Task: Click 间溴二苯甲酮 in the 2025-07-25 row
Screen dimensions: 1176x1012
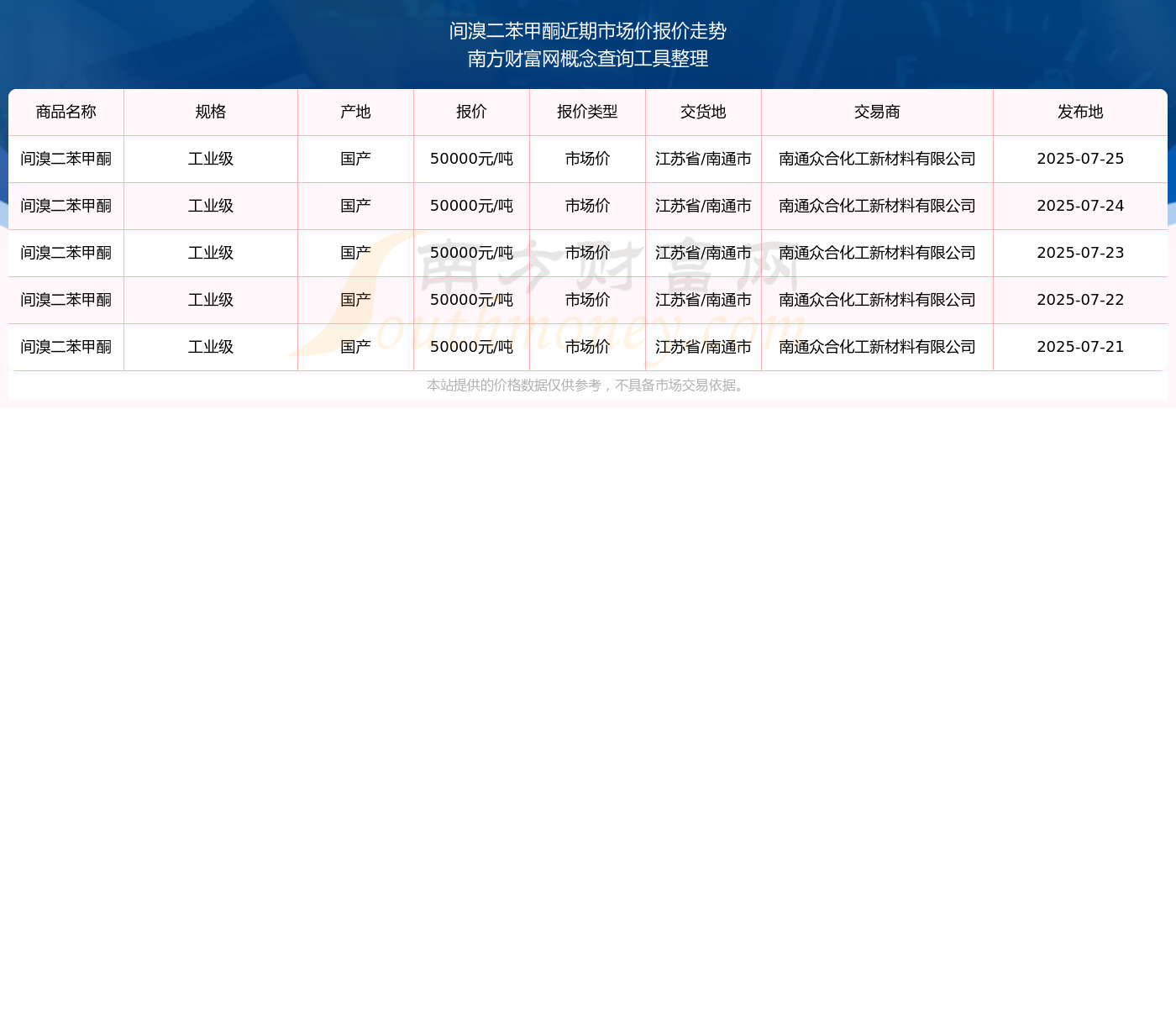Action: (66, 159)
